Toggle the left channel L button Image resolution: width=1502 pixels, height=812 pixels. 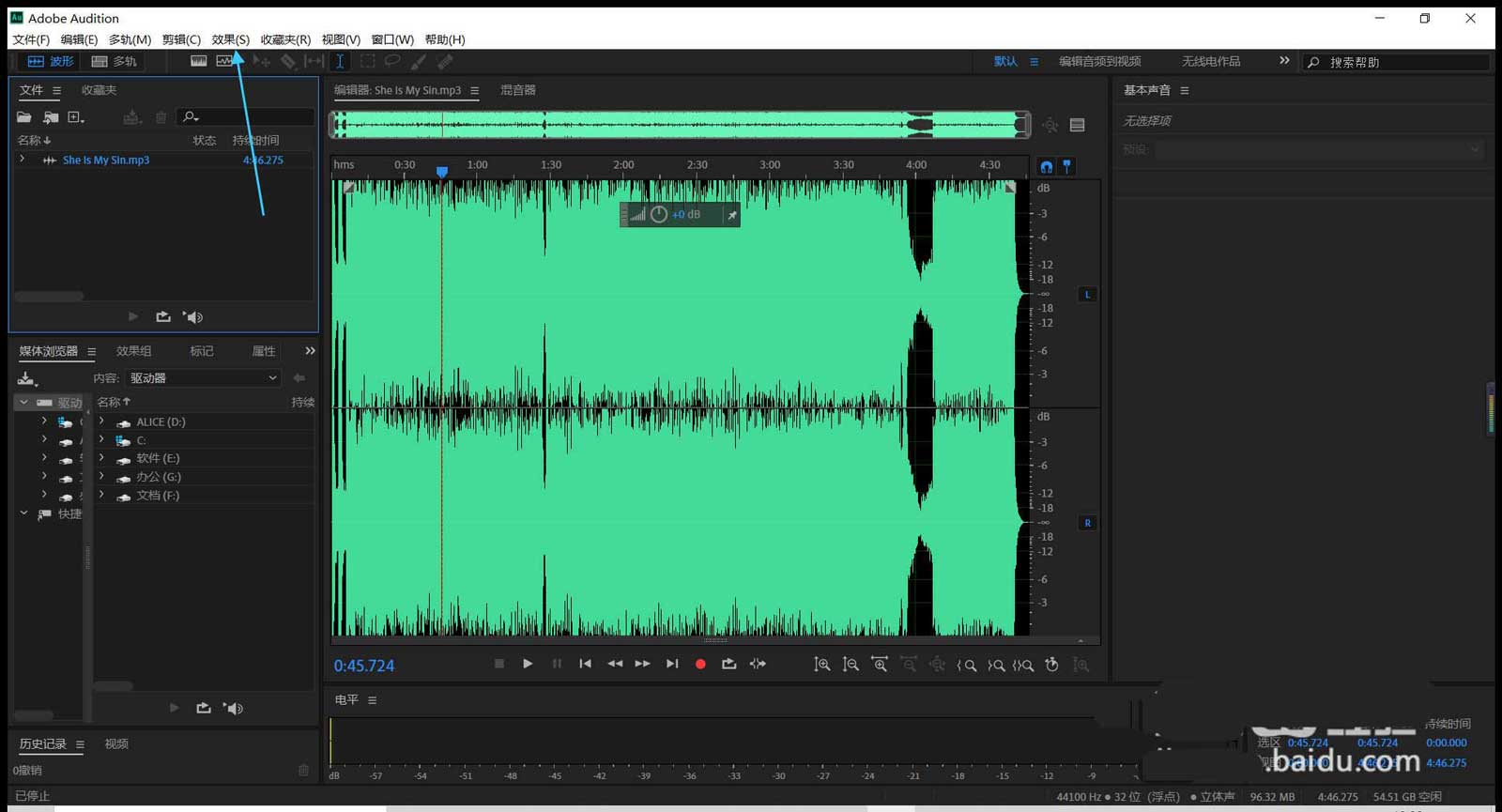pyautogui.click(x=1087, y=295)
